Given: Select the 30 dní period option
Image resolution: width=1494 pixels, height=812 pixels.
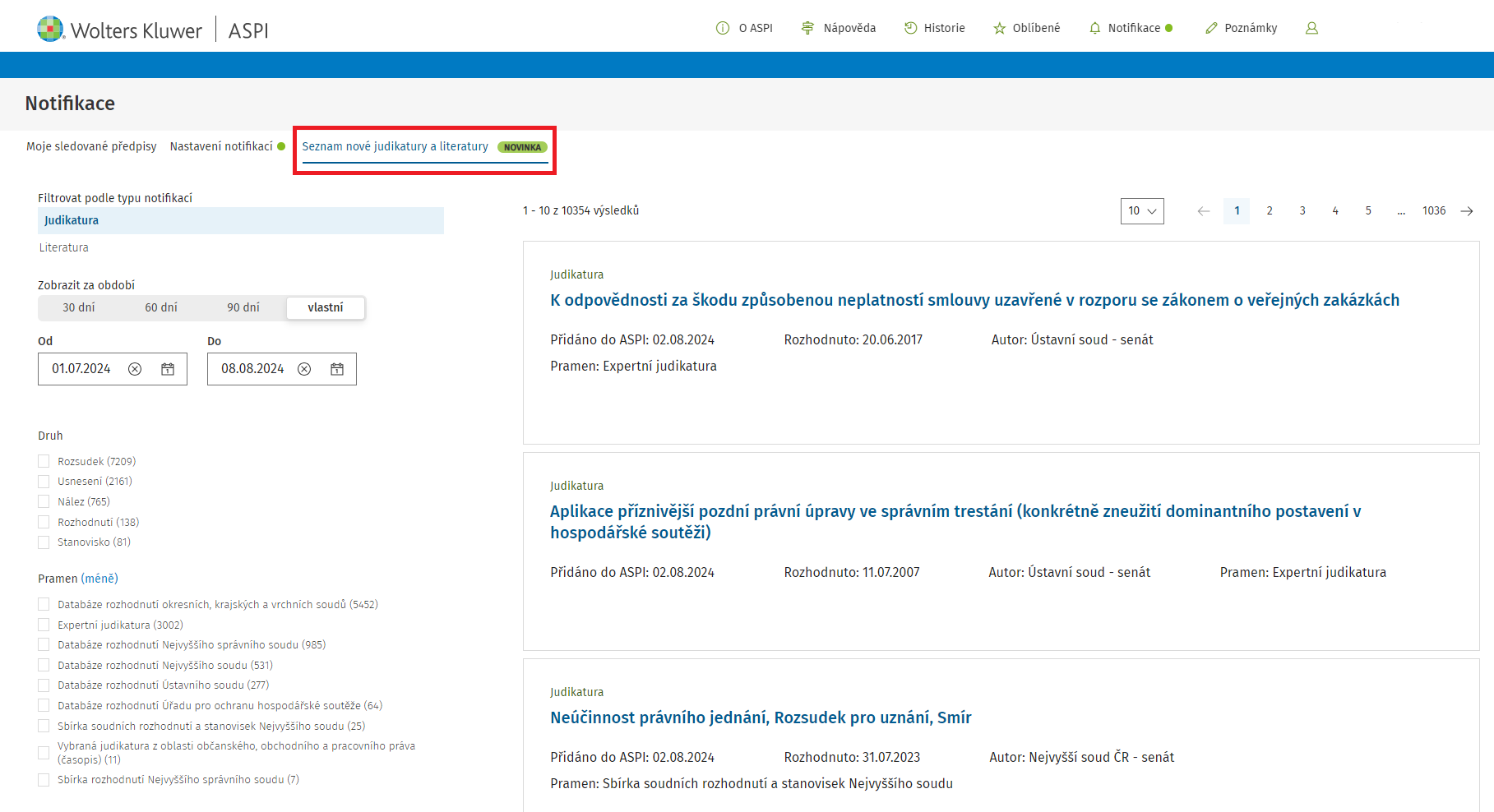Looking at the screenshot, I should point(79,307).
